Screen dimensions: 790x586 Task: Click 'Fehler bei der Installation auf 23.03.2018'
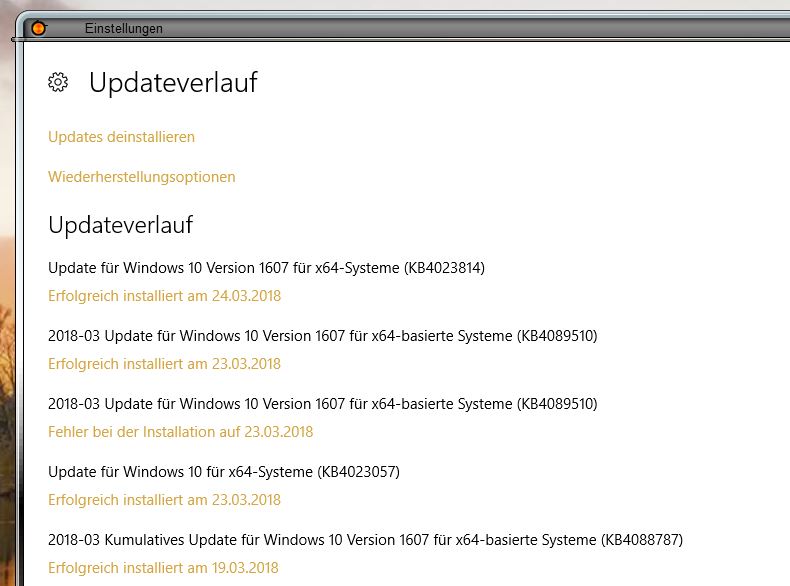180,432
